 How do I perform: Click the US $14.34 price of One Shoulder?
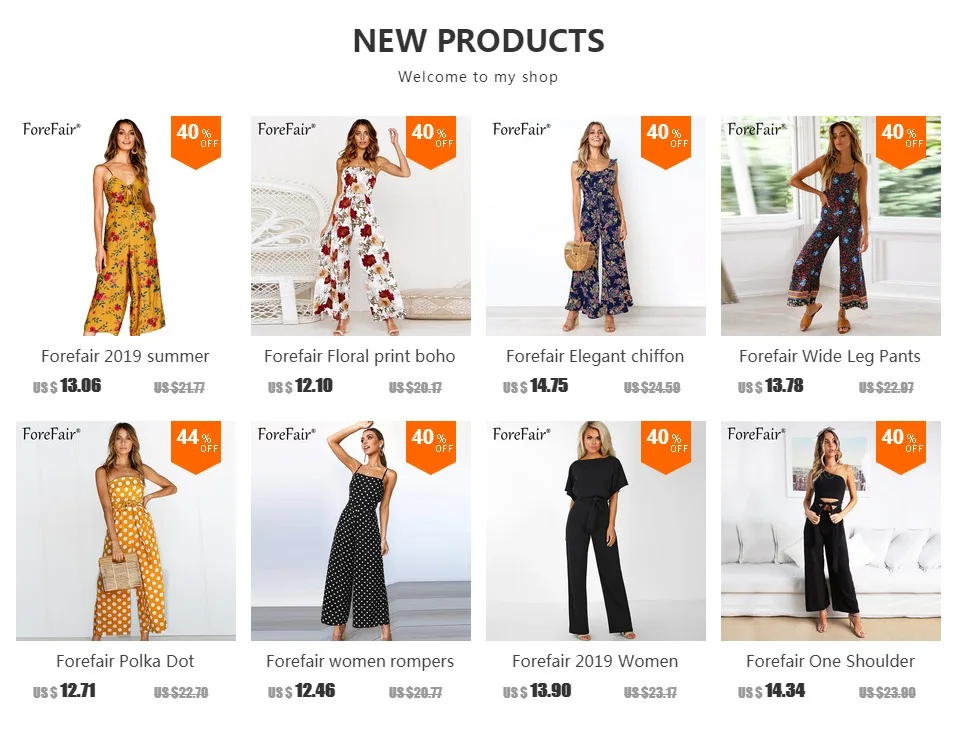(772, 691)
